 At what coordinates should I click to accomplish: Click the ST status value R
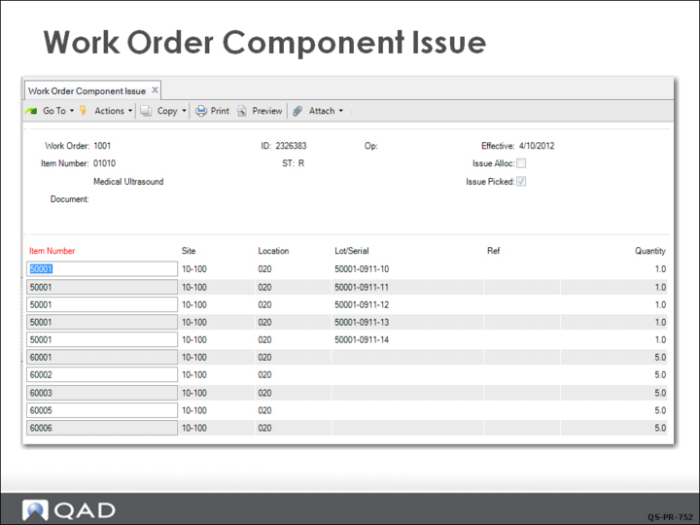click(301, 163)
